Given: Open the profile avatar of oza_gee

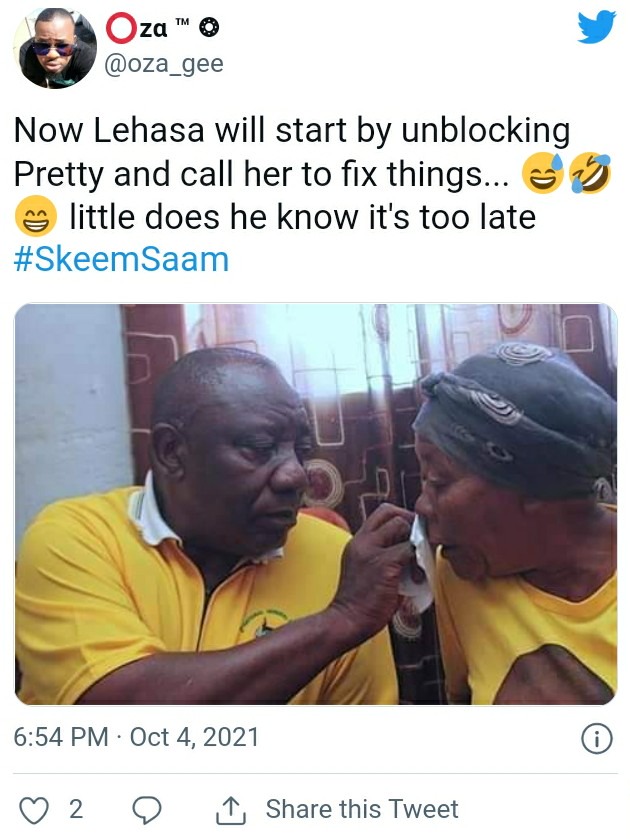Looking at the screenshot, I should (x=55, y=48).
